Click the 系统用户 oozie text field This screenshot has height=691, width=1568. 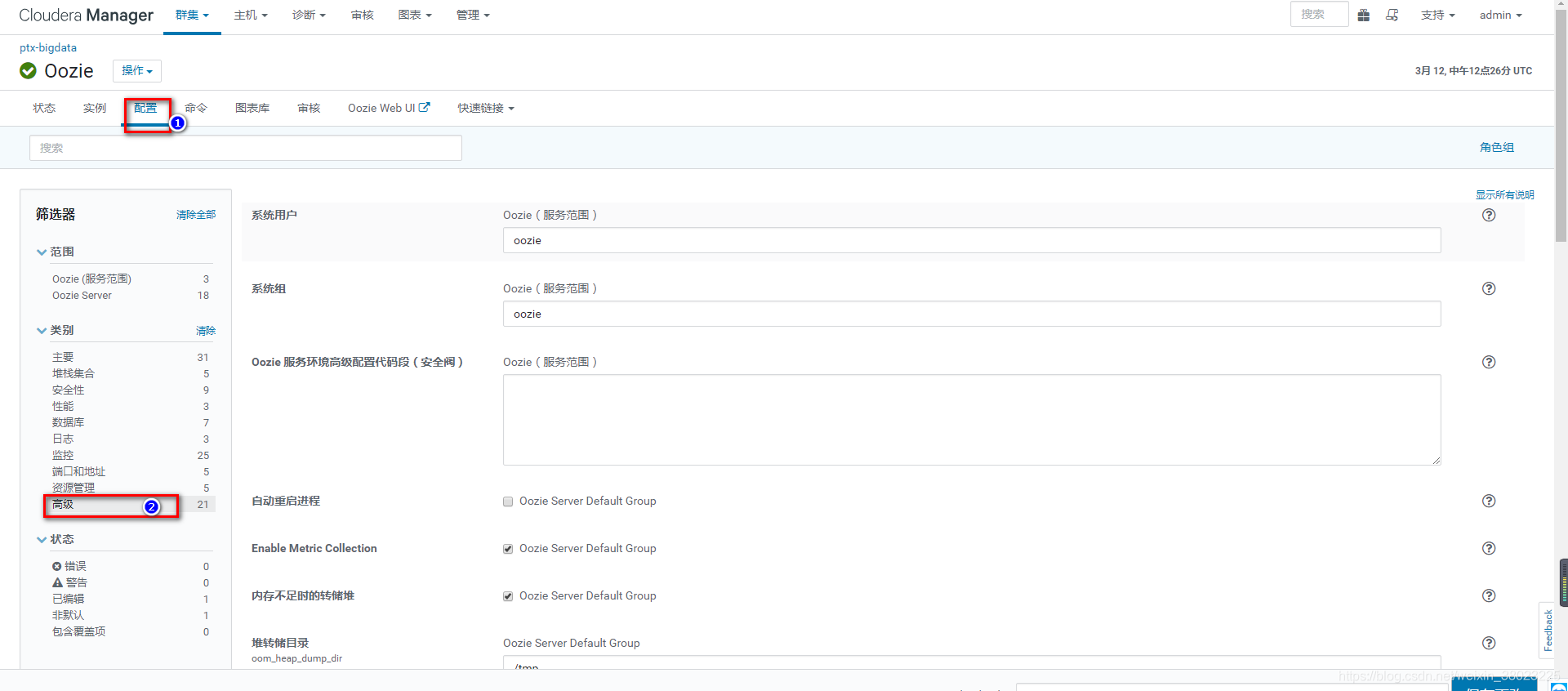tap(972, 240)
